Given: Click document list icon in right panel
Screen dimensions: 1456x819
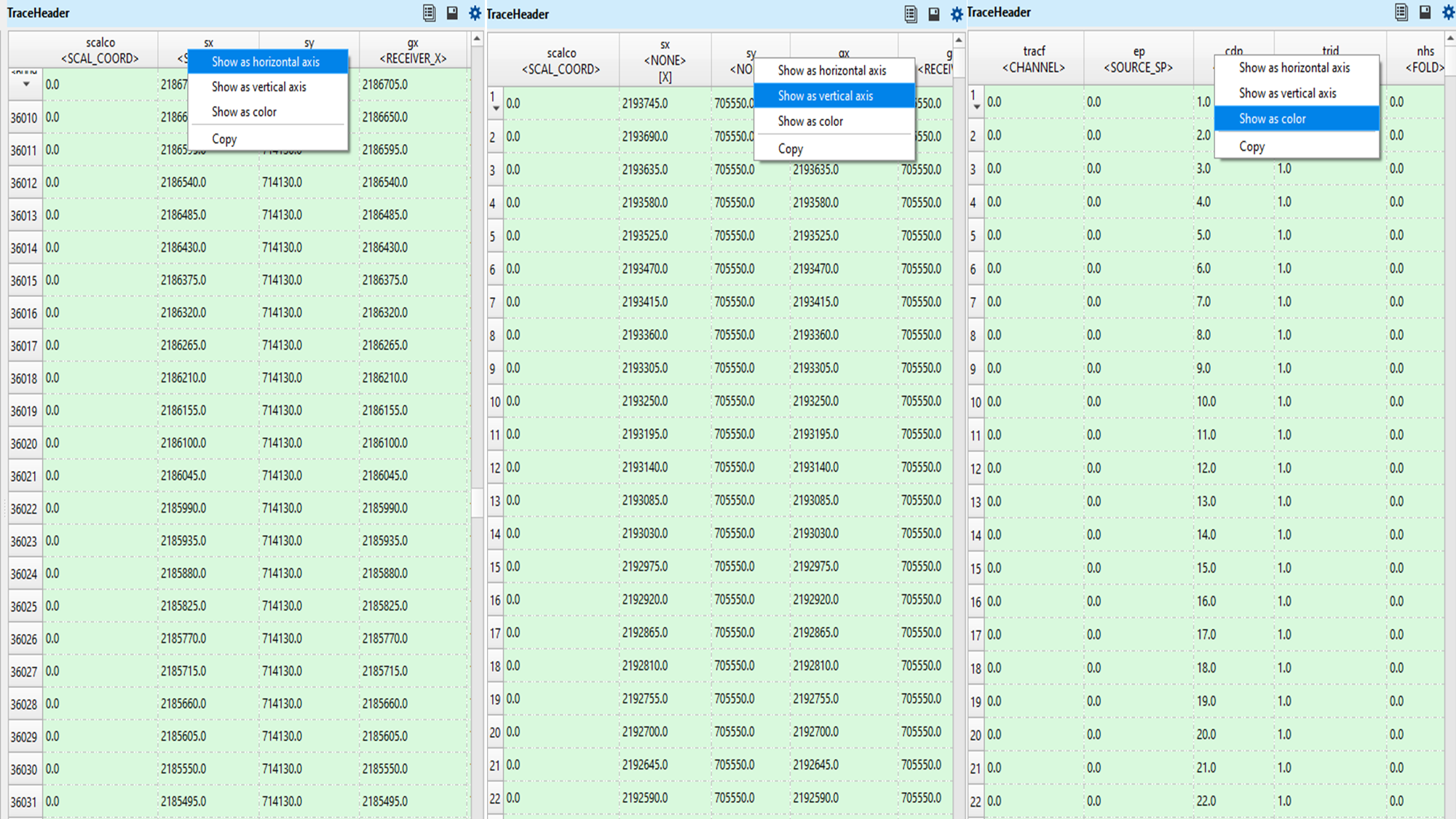Looking at the screenshot, I should point(1401,12).
